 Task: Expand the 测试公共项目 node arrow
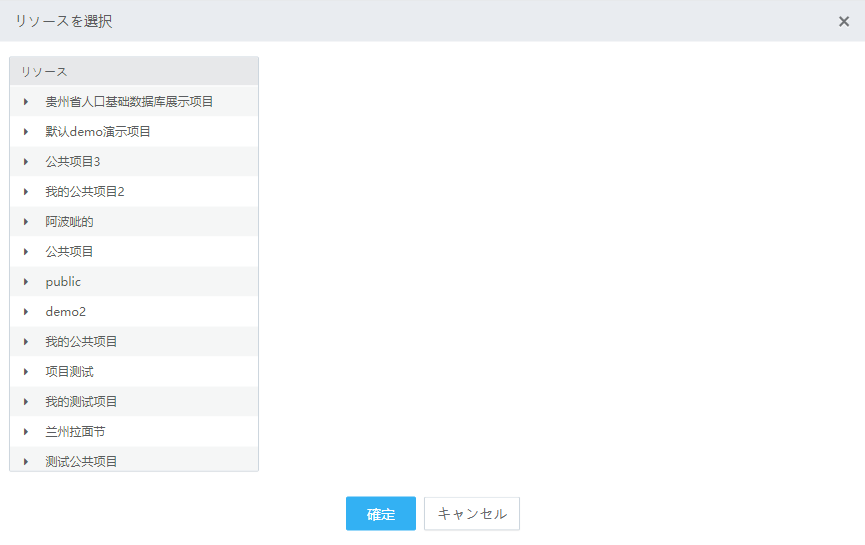[26, 462]
